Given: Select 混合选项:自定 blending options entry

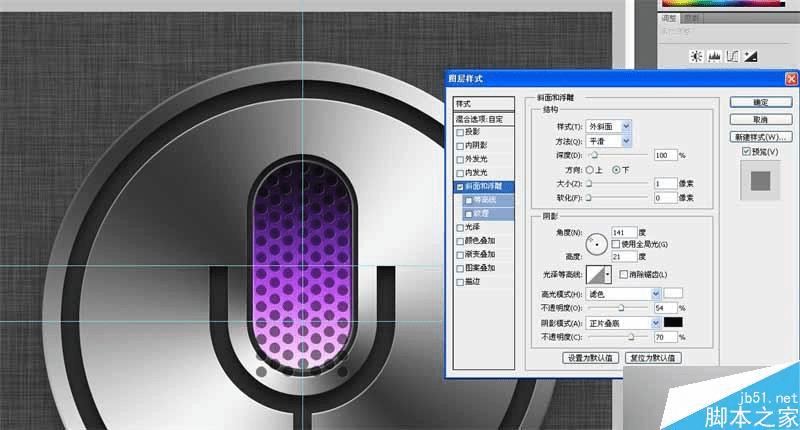Looking at the screenshot, I should [484, 119].
